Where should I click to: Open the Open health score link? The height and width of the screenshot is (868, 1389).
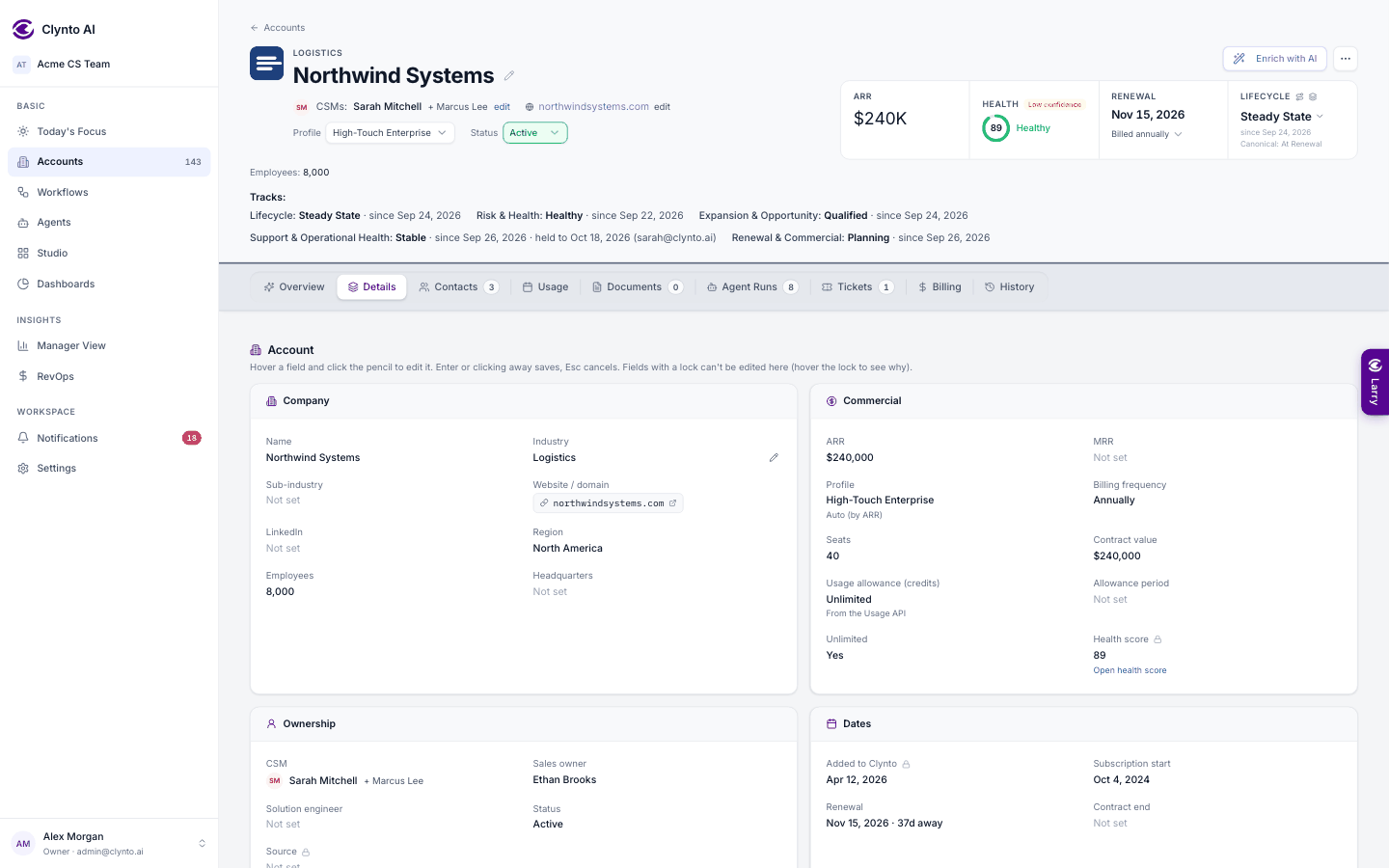pyautogui.click(x=1130, y=670)
